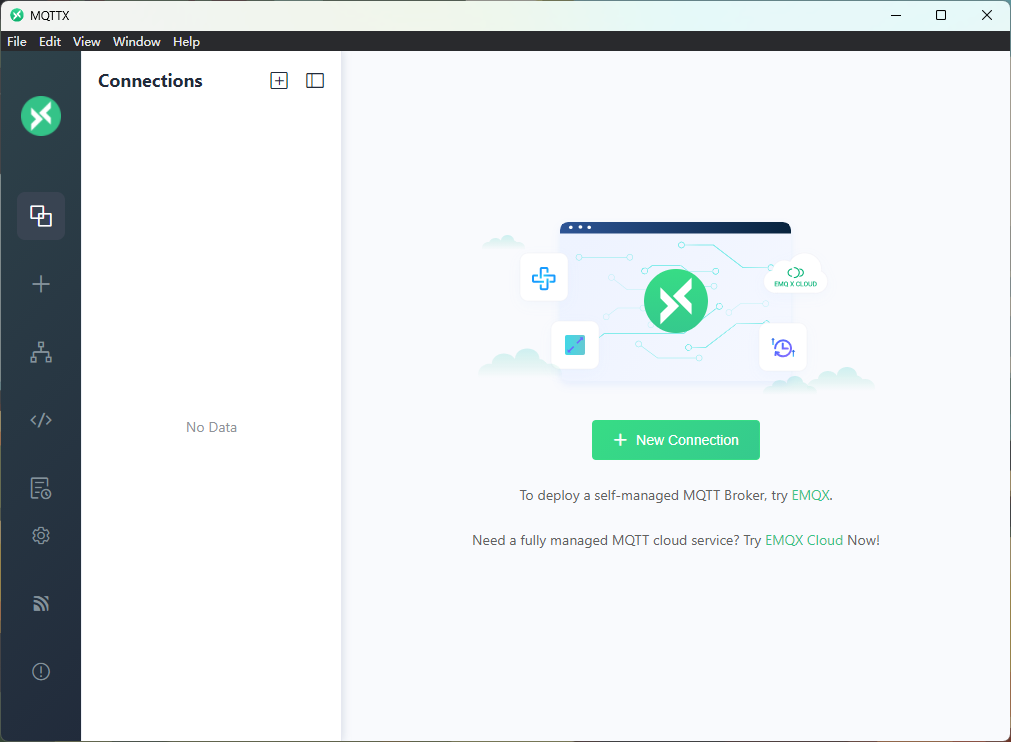Add new connection from Connections header plus icon

pos(279,81)
